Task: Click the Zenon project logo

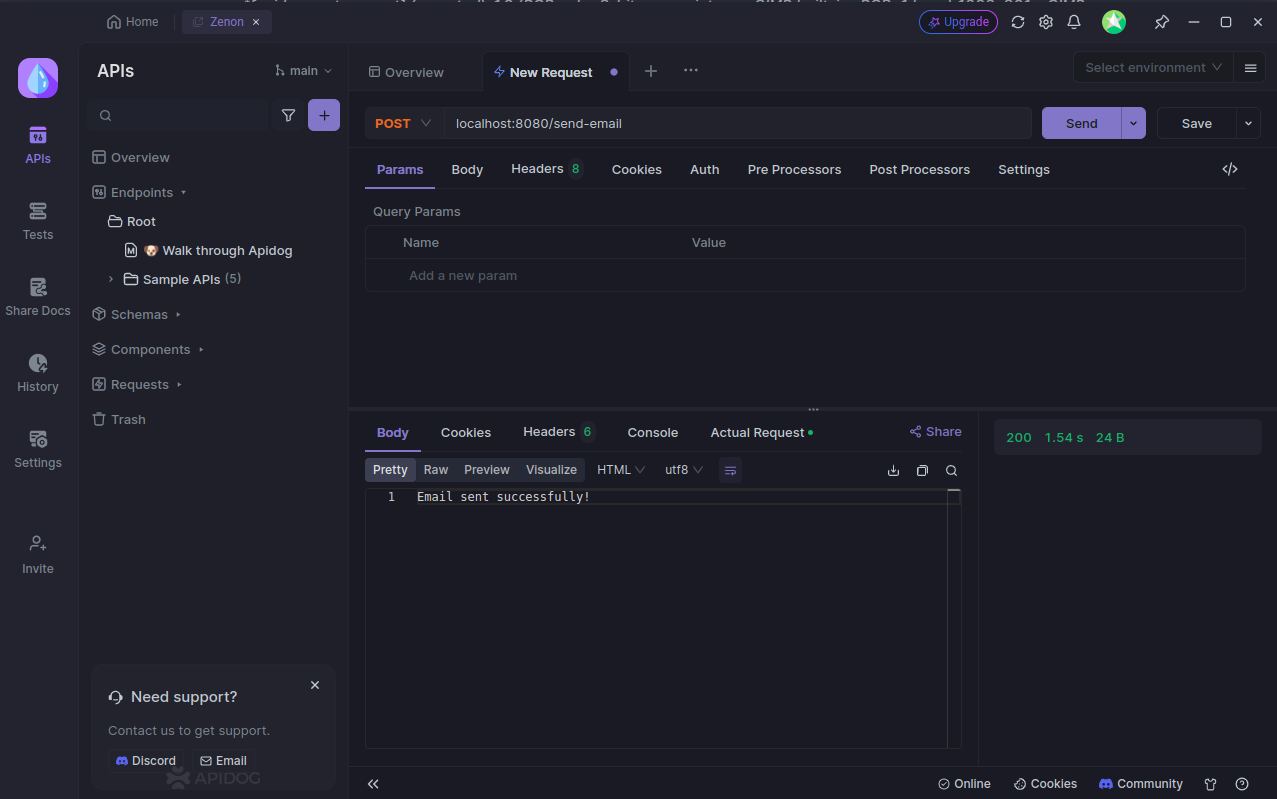Action: pyautogui.click(x=38, y=78)
